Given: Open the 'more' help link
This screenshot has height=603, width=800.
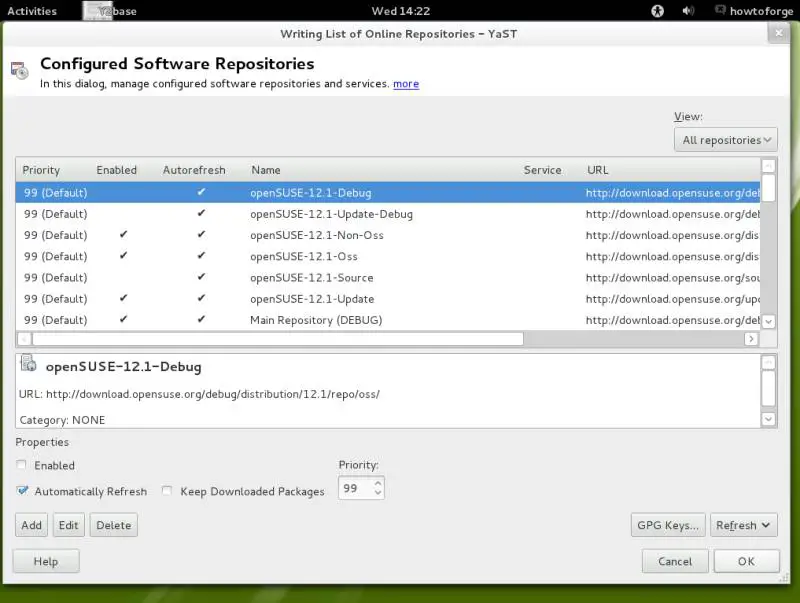Looking at the screenshot, I should coord(406,84).
